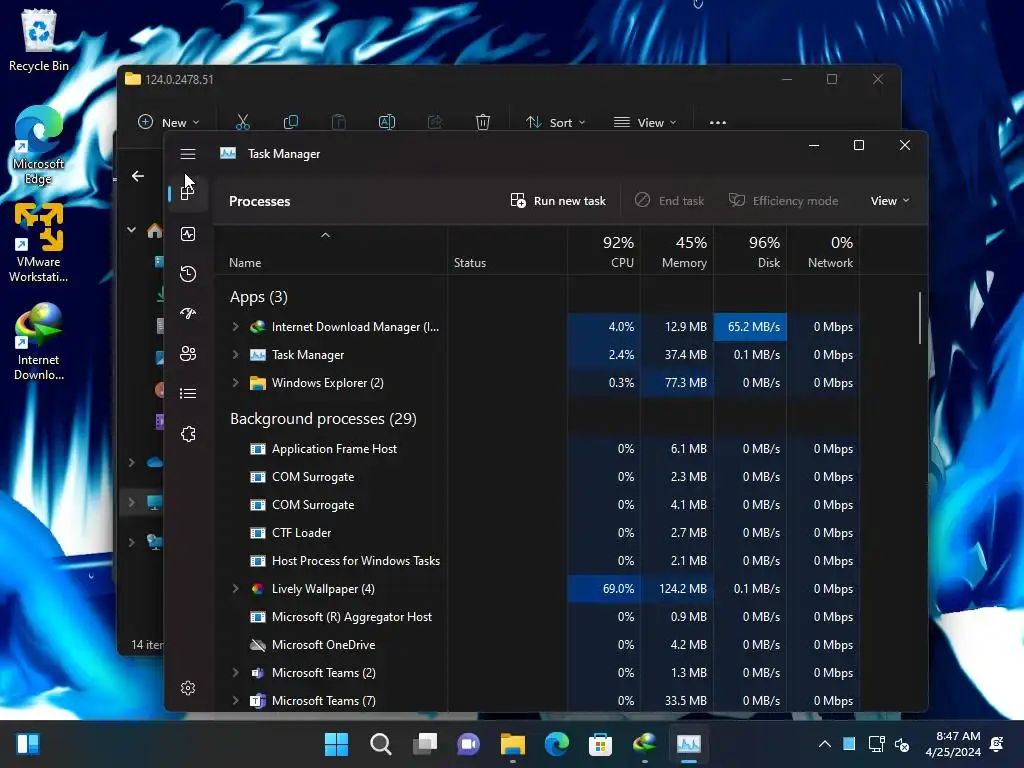Open Details page in Task Manager sidebar
Image resolution: width=1024 pixels, height=768 pixels.
coord(188,393)
